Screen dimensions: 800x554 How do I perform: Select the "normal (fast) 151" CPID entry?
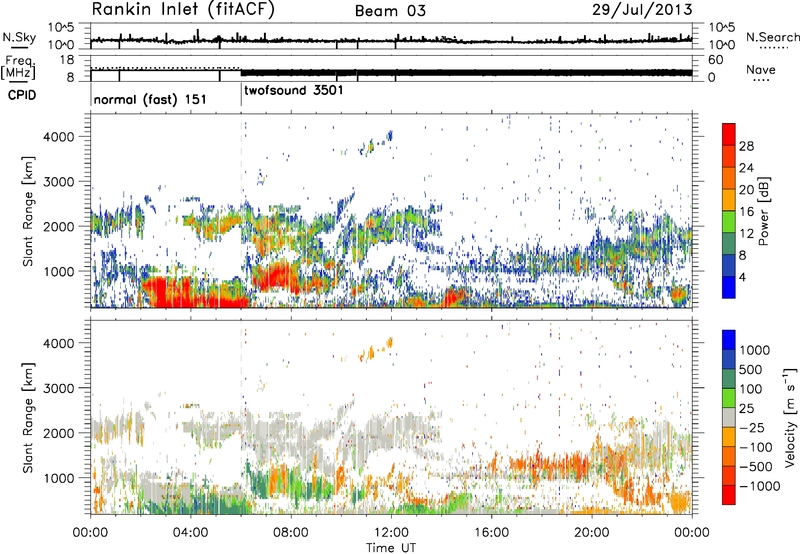pyautogui.click(x=150, y=99)
